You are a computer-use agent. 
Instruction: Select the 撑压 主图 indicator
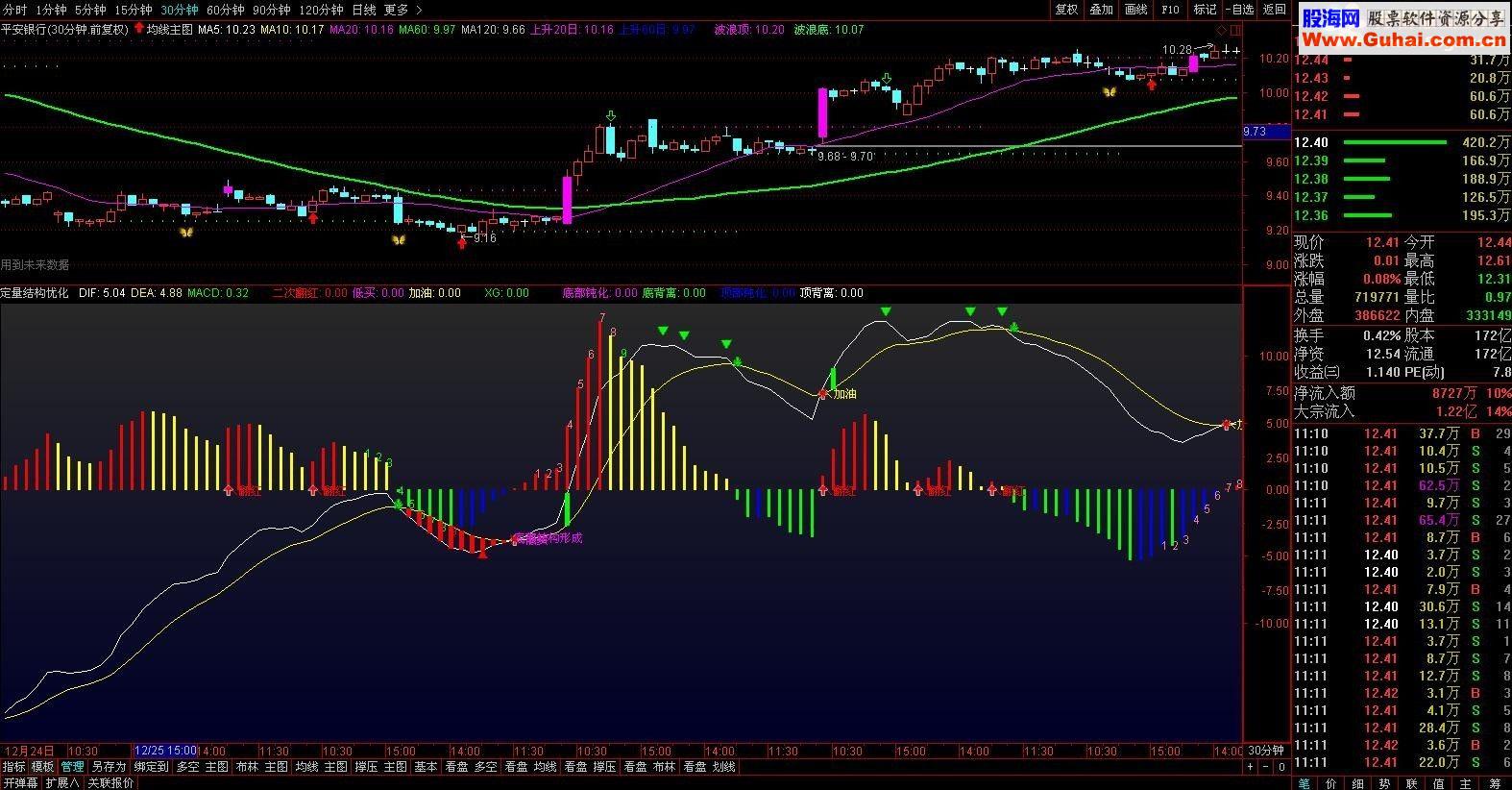pyautogui.click(x=380, y=767)
